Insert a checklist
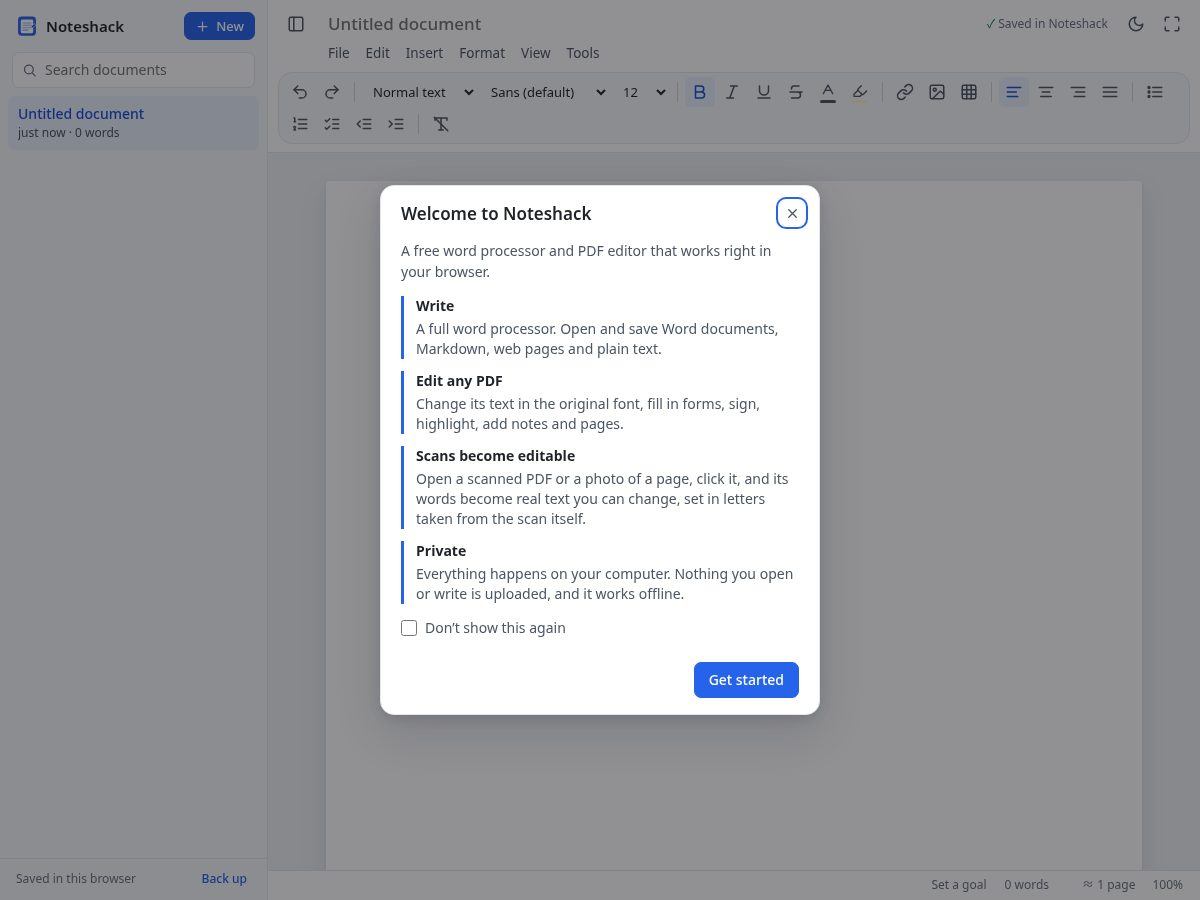This screenshot has width=1200, height=900. pos(332,124)
